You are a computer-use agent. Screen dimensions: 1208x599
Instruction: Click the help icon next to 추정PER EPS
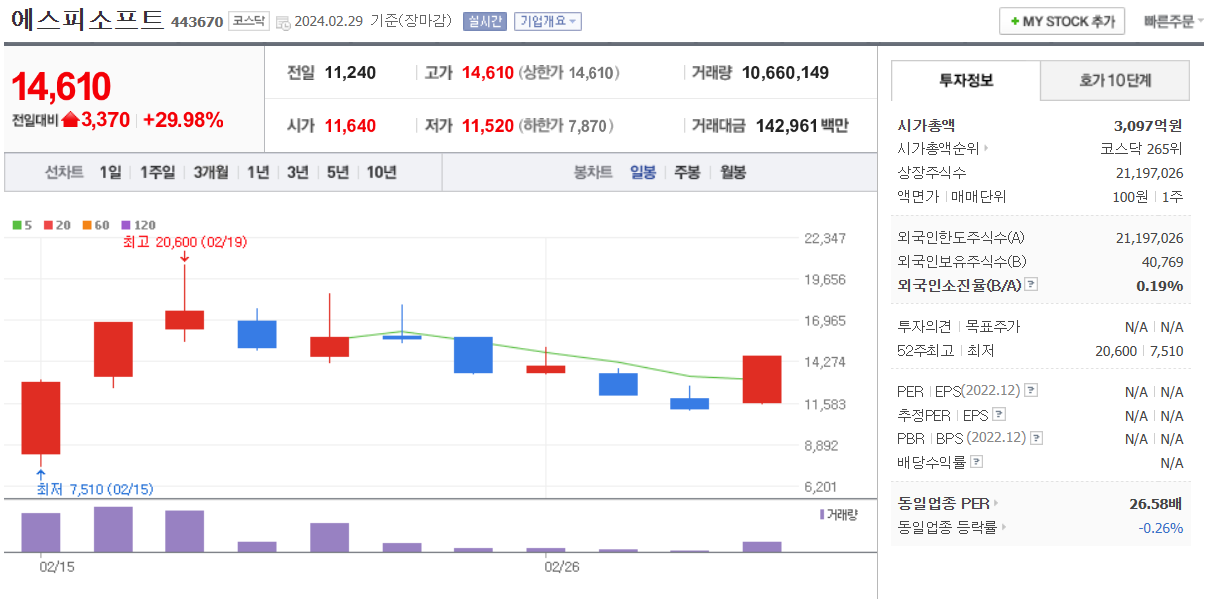[998, 414]
